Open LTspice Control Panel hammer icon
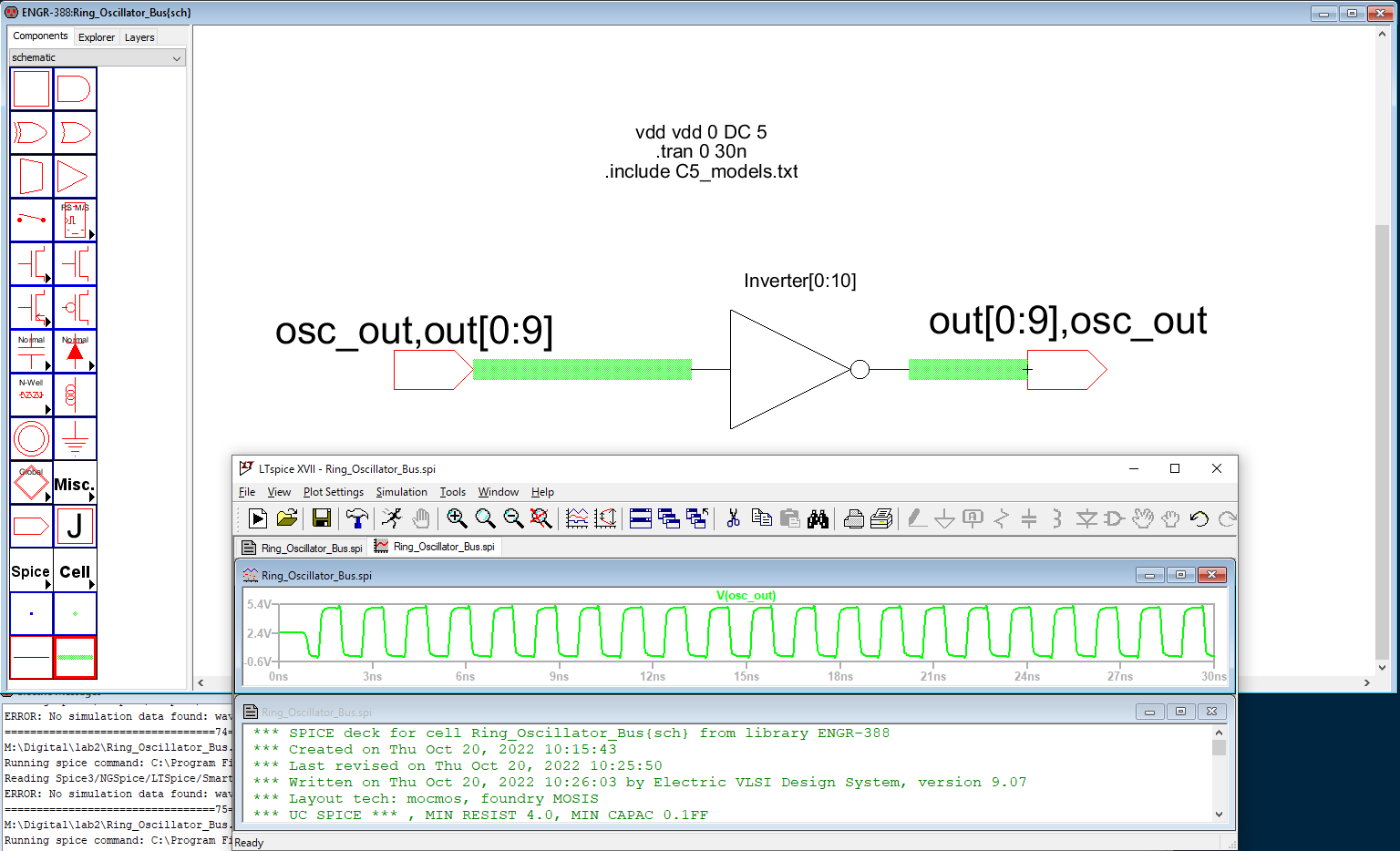The height and width of the screenshot is (851, 1400). (x=357, y=518)
